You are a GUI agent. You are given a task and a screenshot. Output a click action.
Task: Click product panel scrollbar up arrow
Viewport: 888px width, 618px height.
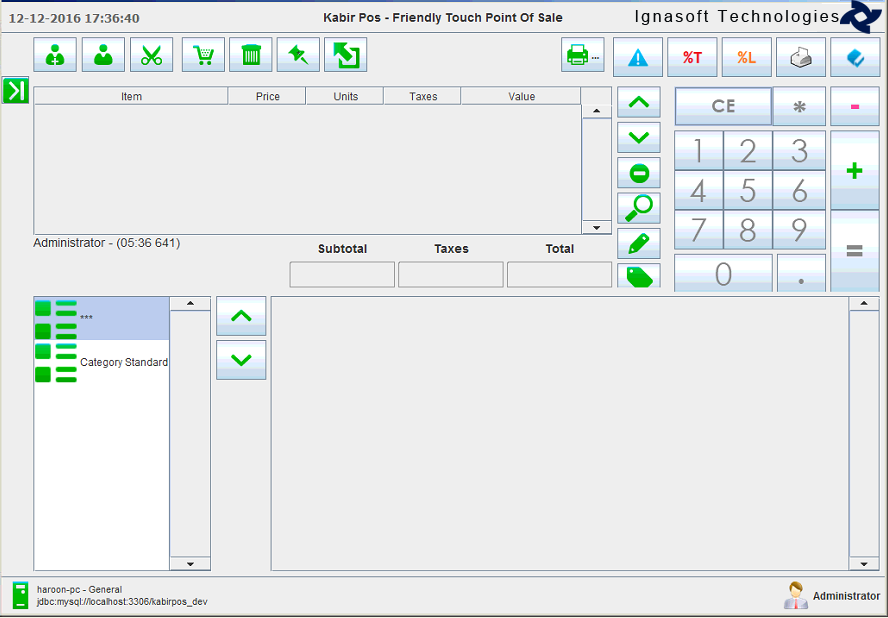tap(864, 304)
